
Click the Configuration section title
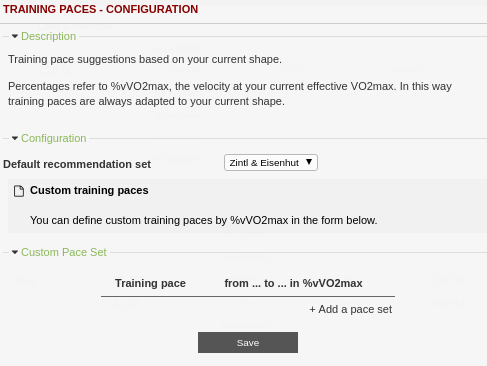[54, 138]
